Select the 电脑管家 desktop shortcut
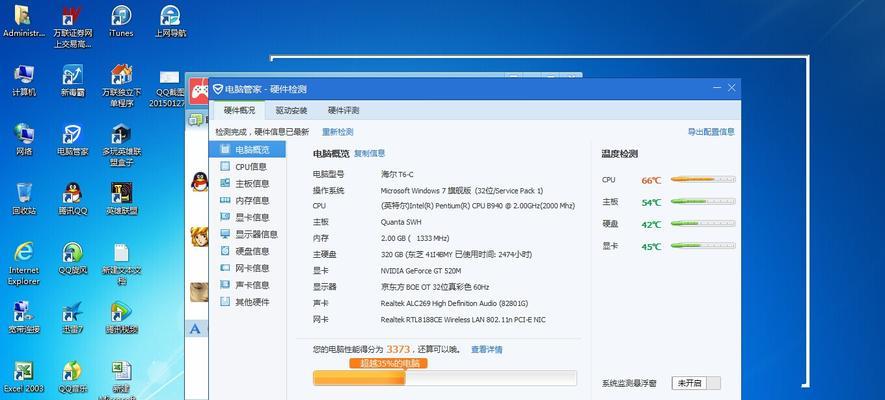The image size is (885, 400). [72, 139]
